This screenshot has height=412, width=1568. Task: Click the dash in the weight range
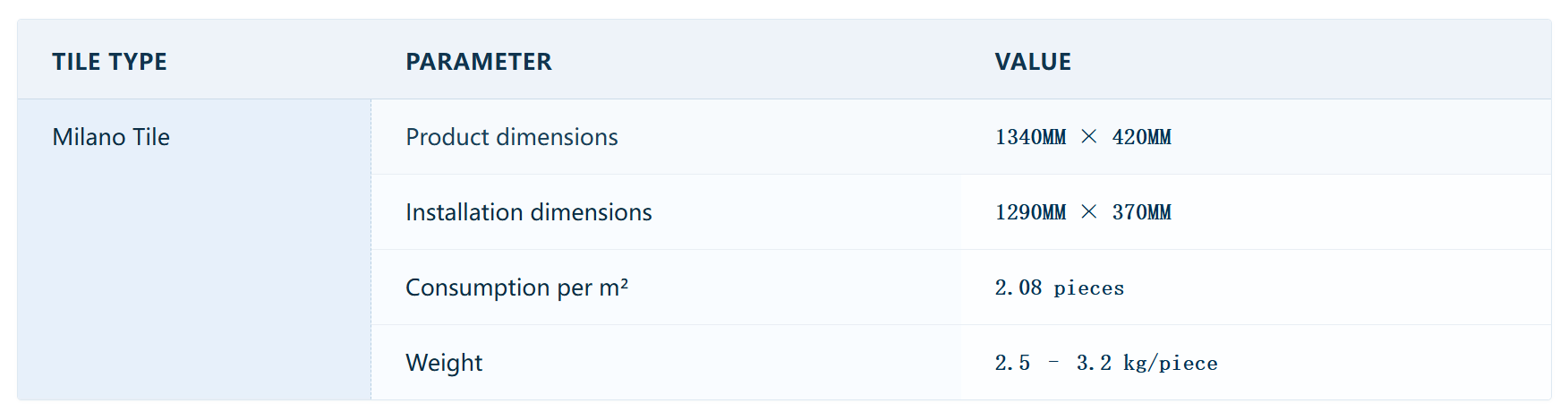1053,362
